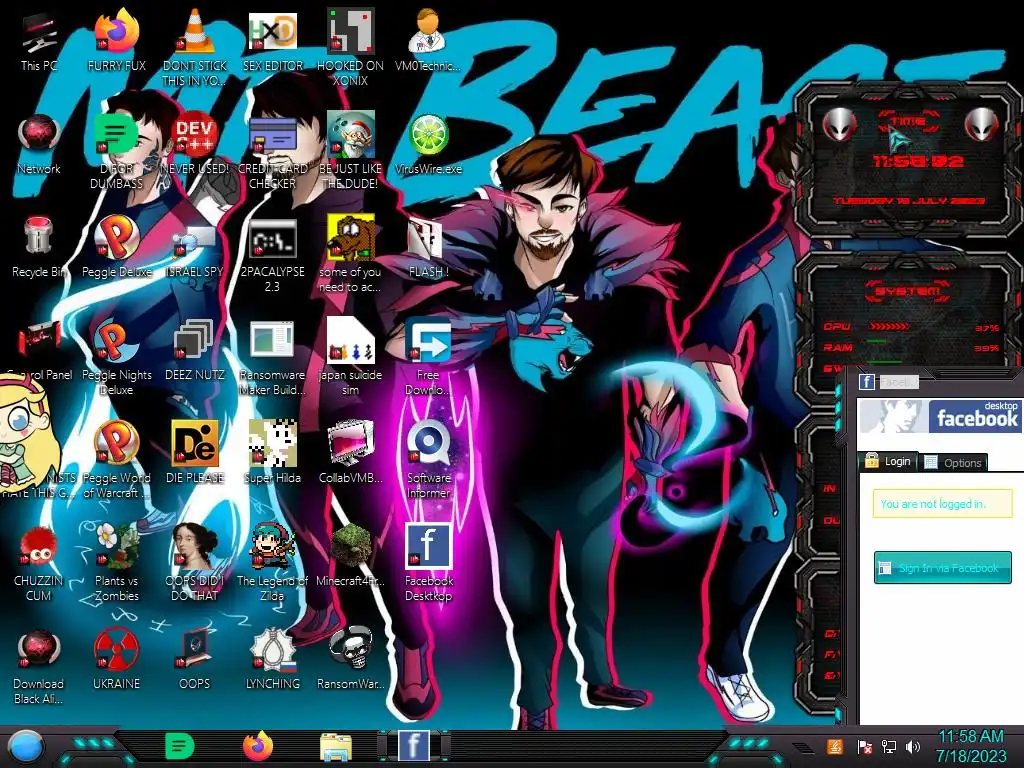Launch the CREDIT CARD CHECKER shortcut
The image size is (1024, 768).
pos(273,152)
